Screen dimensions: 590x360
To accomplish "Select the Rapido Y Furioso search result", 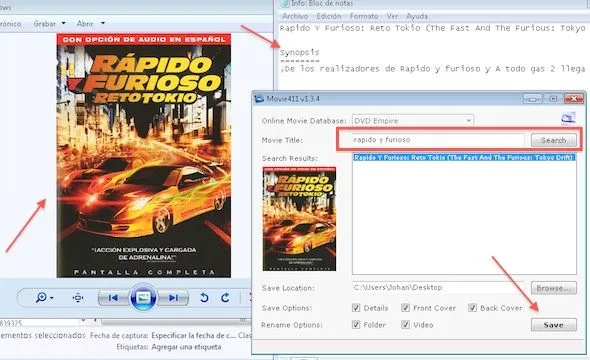I will point(464,158).
